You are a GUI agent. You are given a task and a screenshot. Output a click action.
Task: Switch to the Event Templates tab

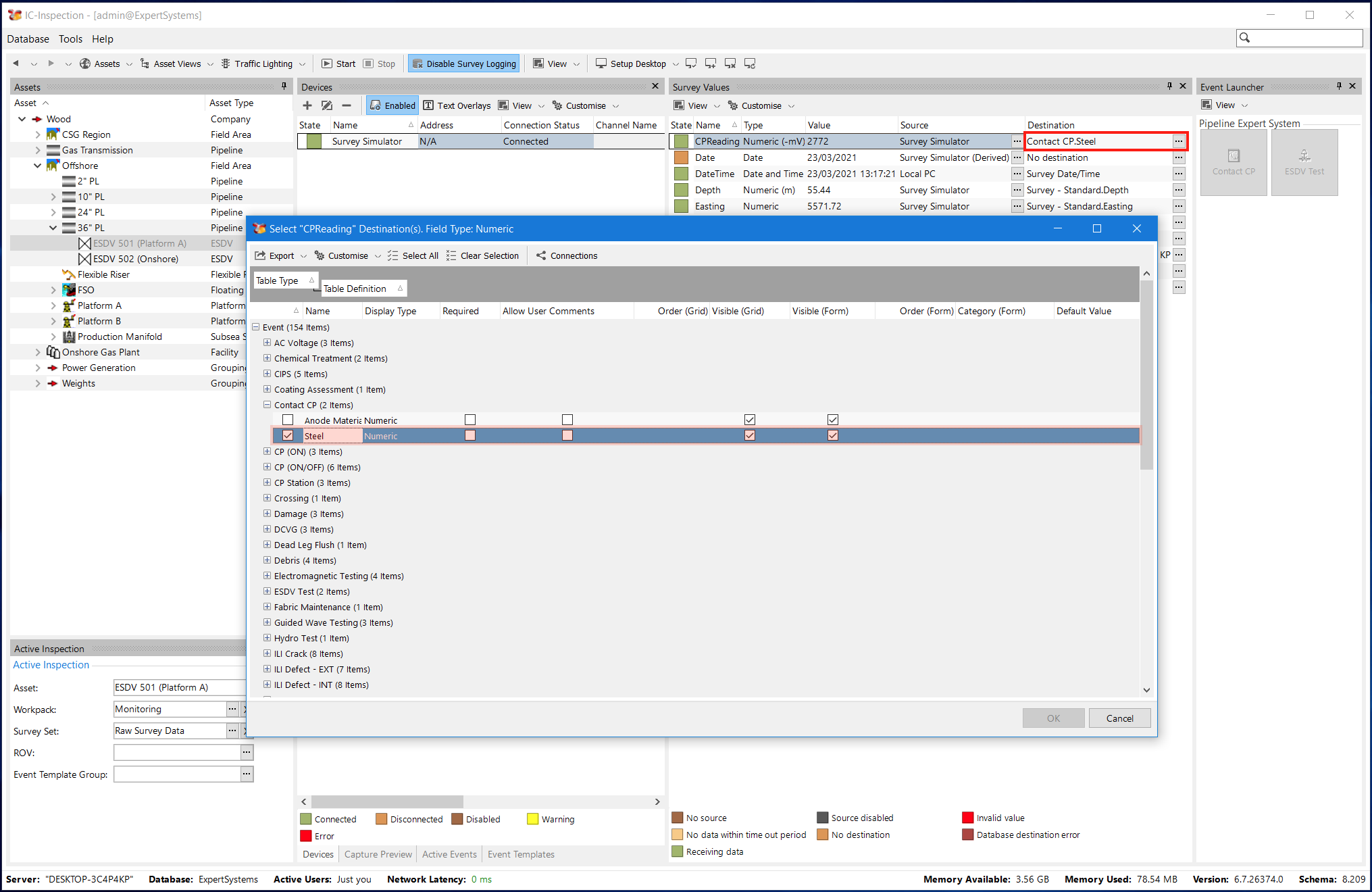coord(521,854)
